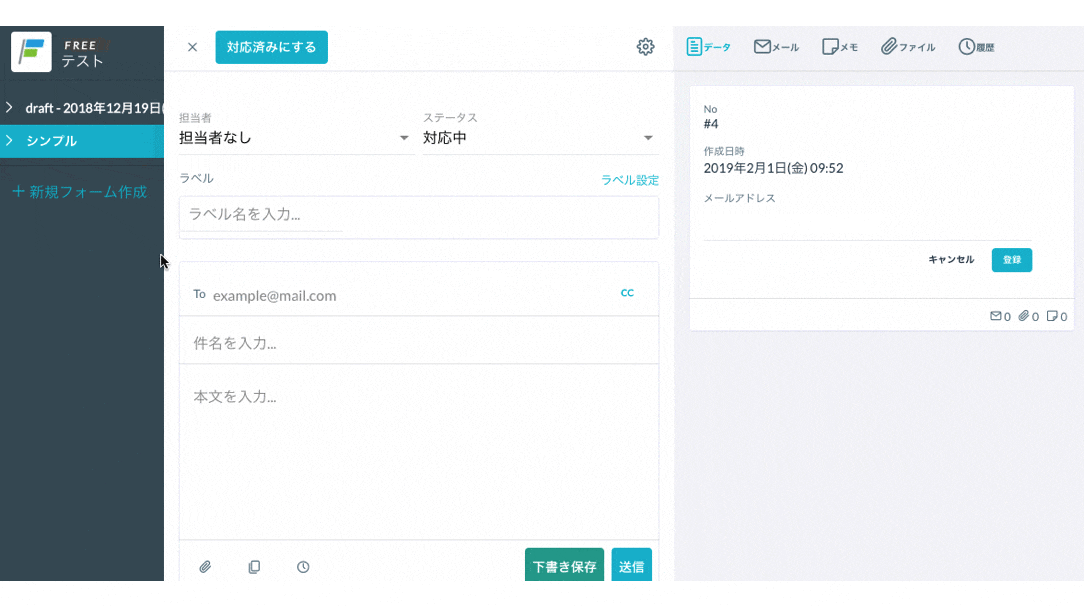The width and height of the screenshot is (1084, 606).
Task: Click the mail count icon in data card
Action: click(x=995, y=316)
